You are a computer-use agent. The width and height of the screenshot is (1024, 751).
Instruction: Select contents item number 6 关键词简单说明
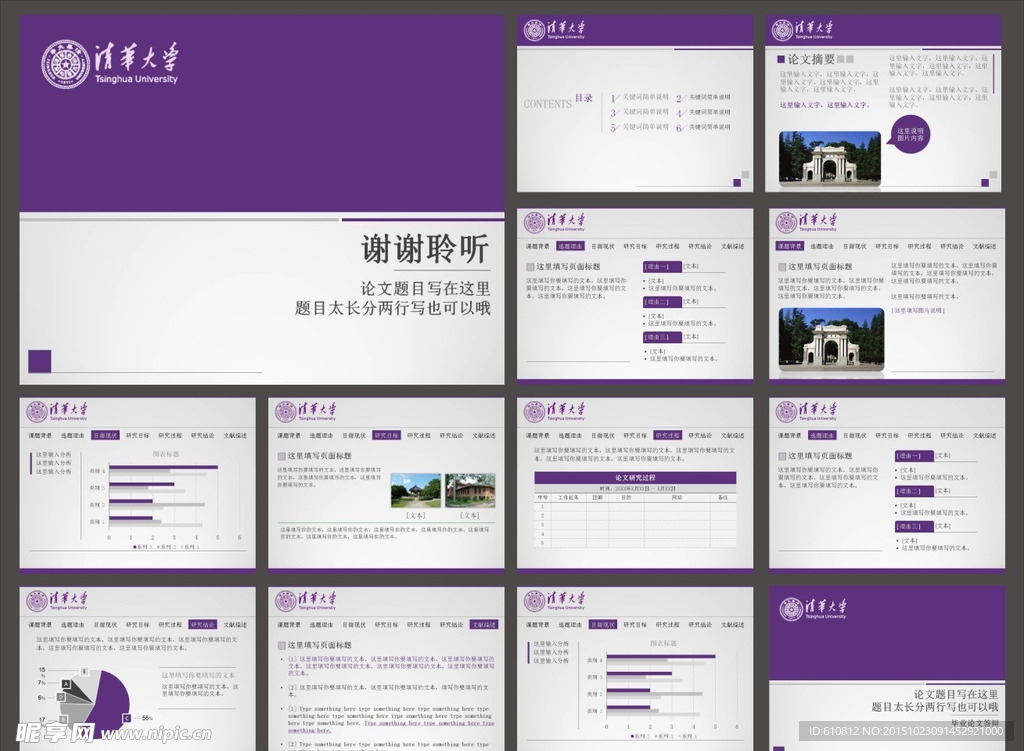703,127
